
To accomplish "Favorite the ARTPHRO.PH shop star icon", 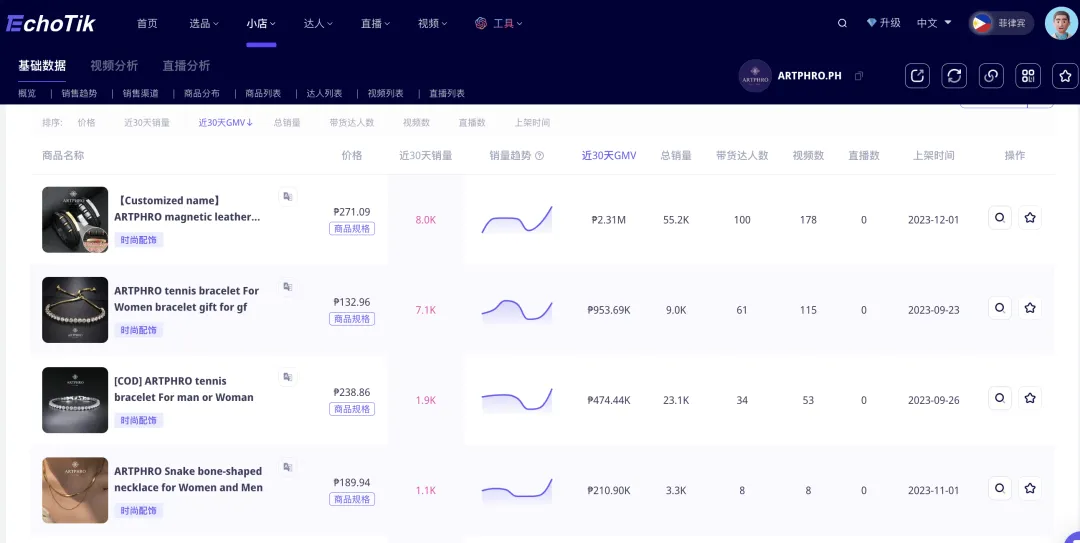I will point(1065,76).
